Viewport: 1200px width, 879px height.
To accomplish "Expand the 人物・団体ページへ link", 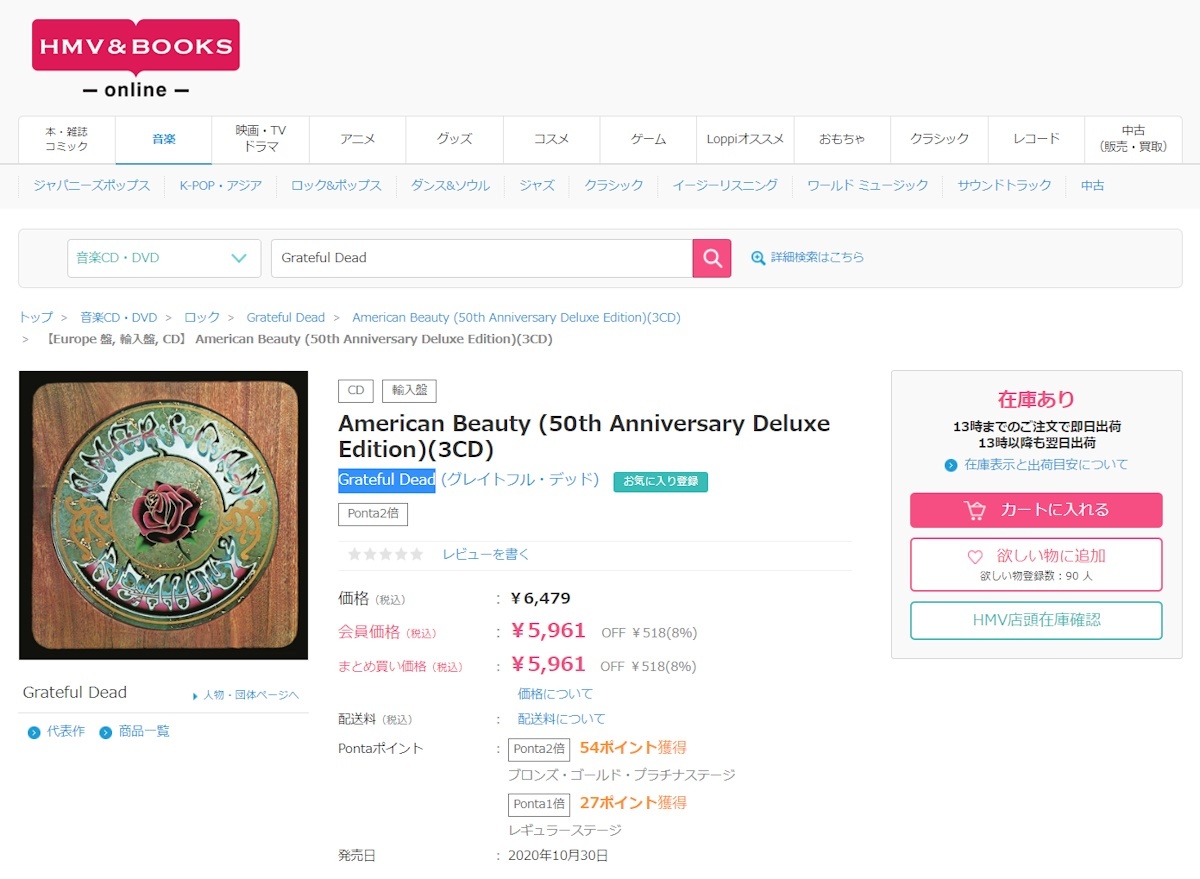I will coord(245,695).
